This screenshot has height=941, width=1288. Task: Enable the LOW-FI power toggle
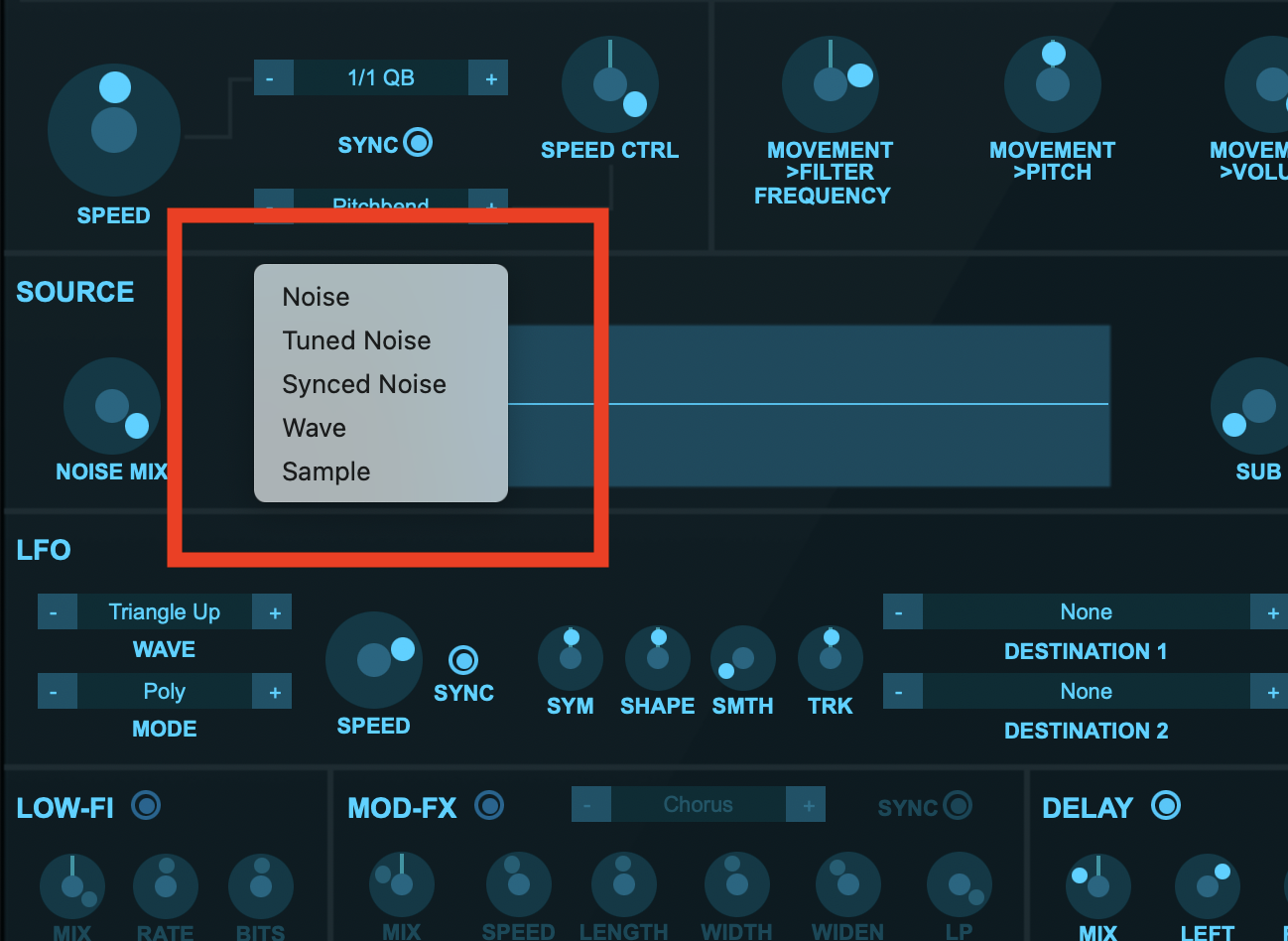[x=146, y=805]
